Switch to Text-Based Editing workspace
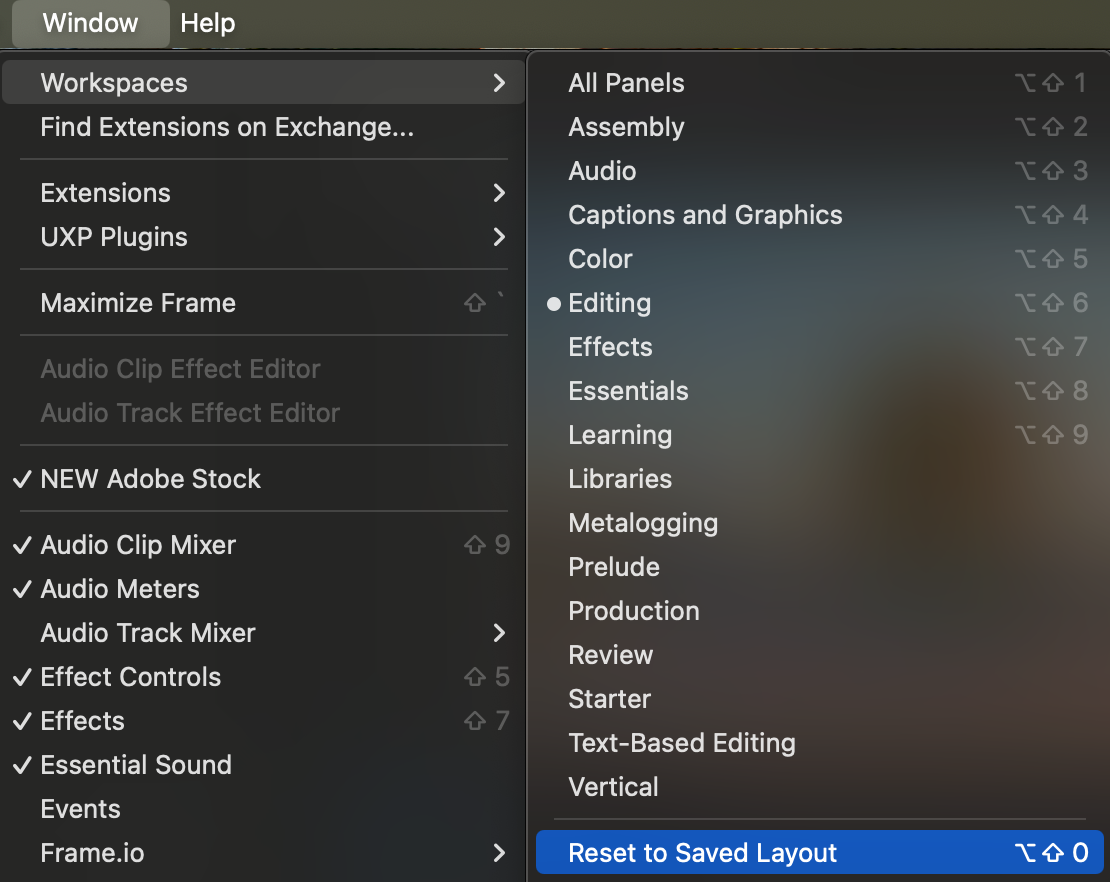The width and height of the screenshot is (1110, 882). click(x=682, y=743)
